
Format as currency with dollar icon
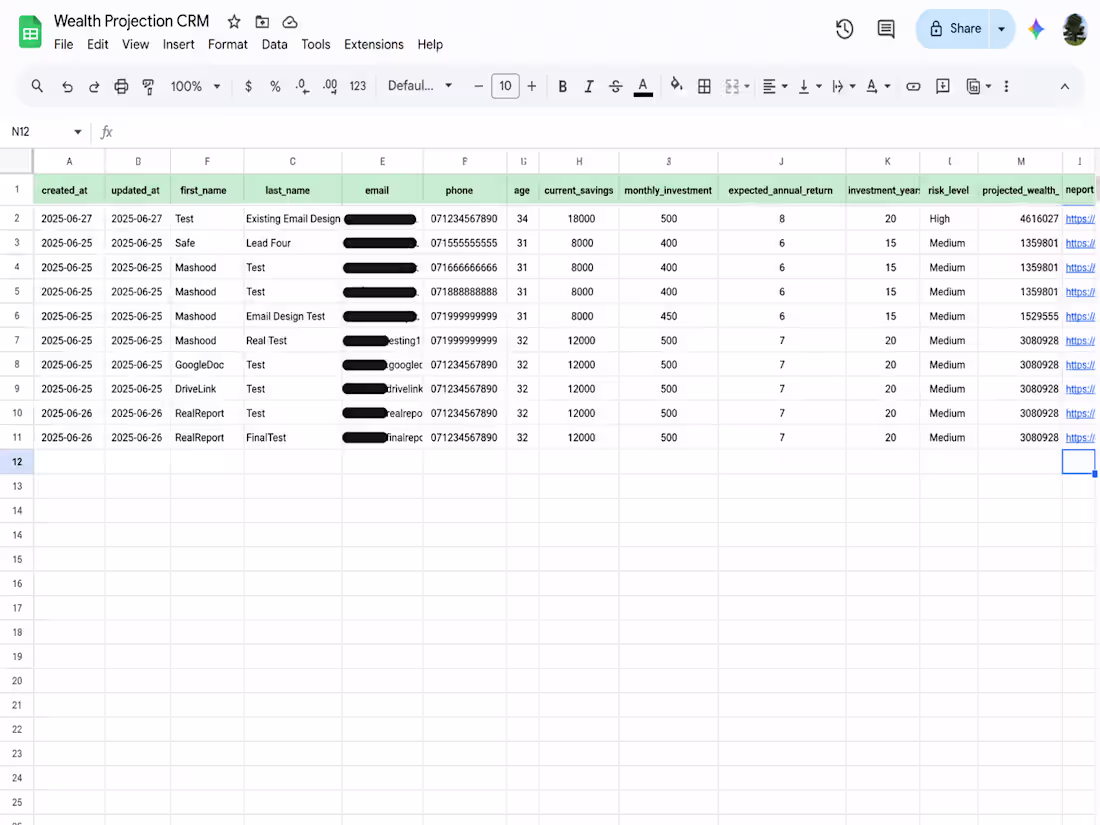point(248,86)
